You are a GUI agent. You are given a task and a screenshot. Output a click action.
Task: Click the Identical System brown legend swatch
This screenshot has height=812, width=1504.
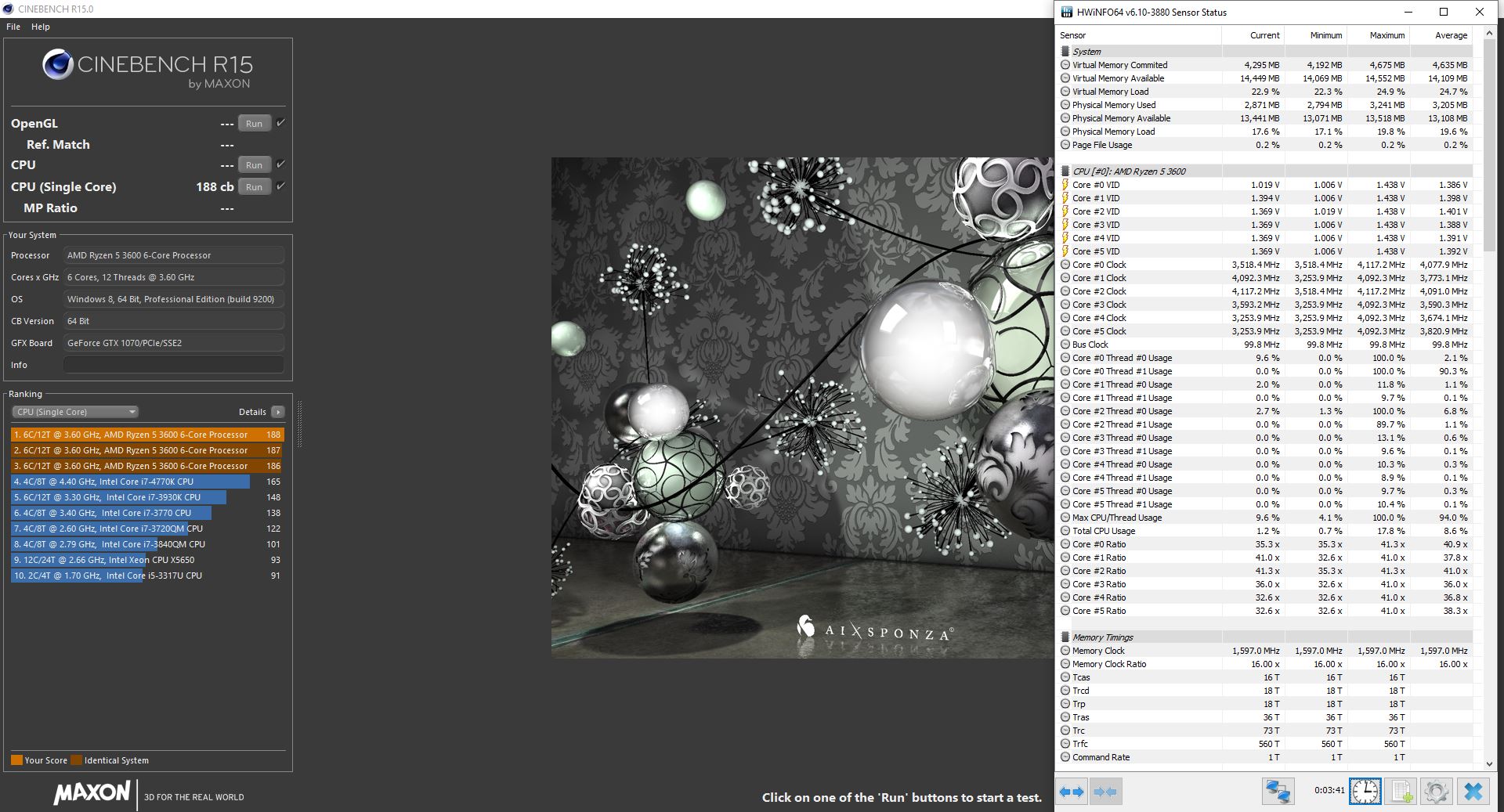tap(76, 760)
